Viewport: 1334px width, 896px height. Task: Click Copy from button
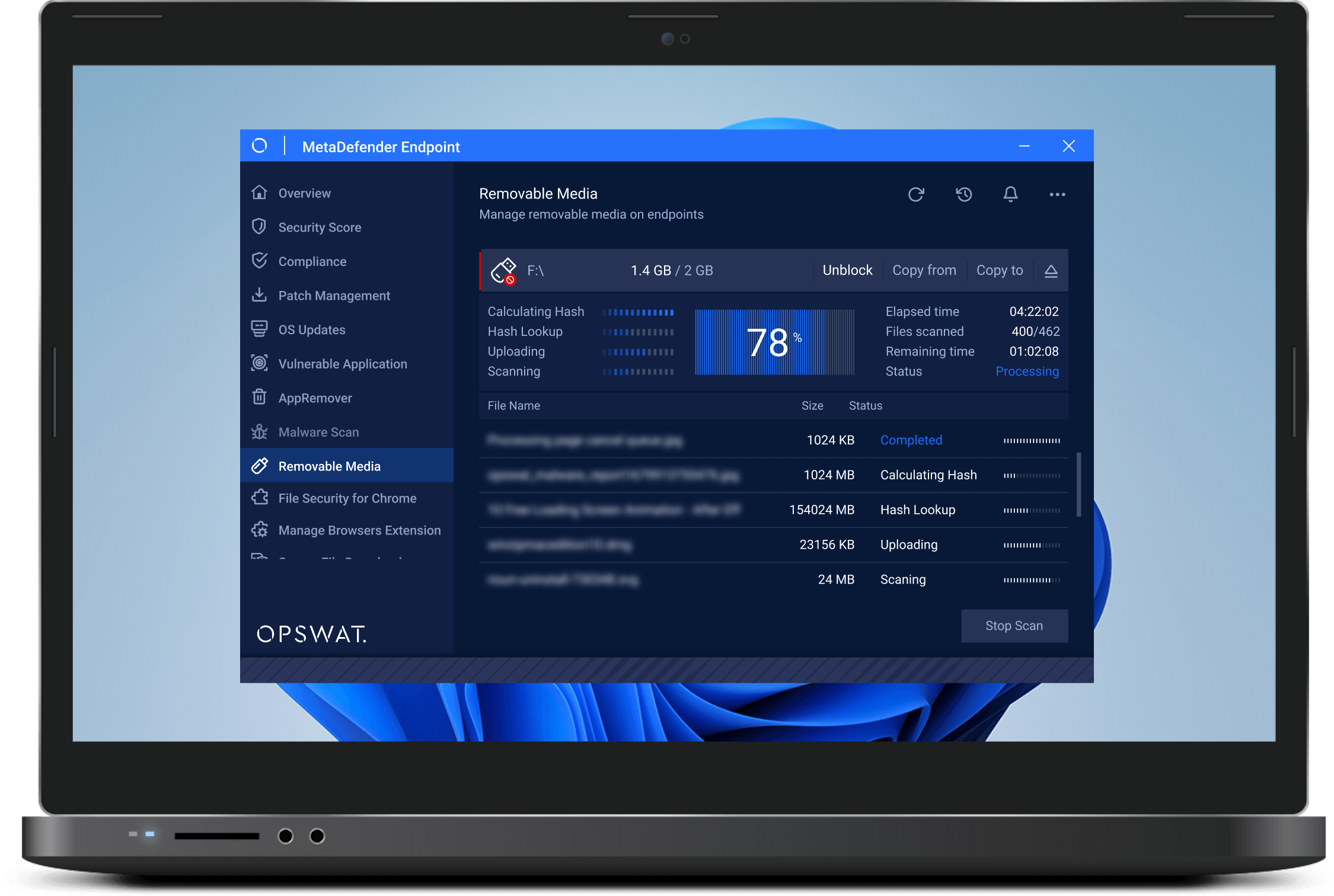(924, 270)
